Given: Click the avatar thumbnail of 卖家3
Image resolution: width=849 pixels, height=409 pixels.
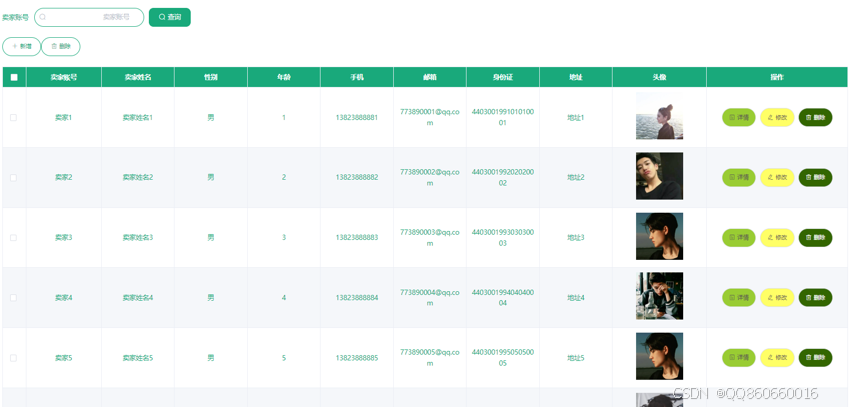Looking at the screenshot, I should (659, 236).
